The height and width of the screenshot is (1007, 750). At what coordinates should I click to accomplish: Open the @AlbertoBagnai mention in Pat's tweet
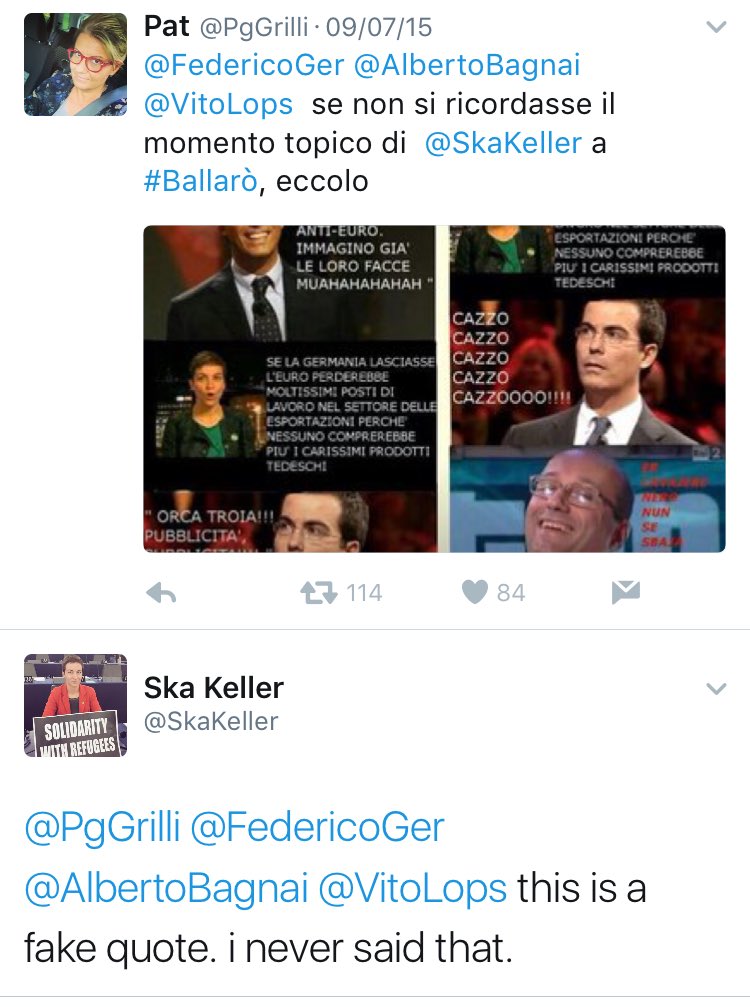467,66
